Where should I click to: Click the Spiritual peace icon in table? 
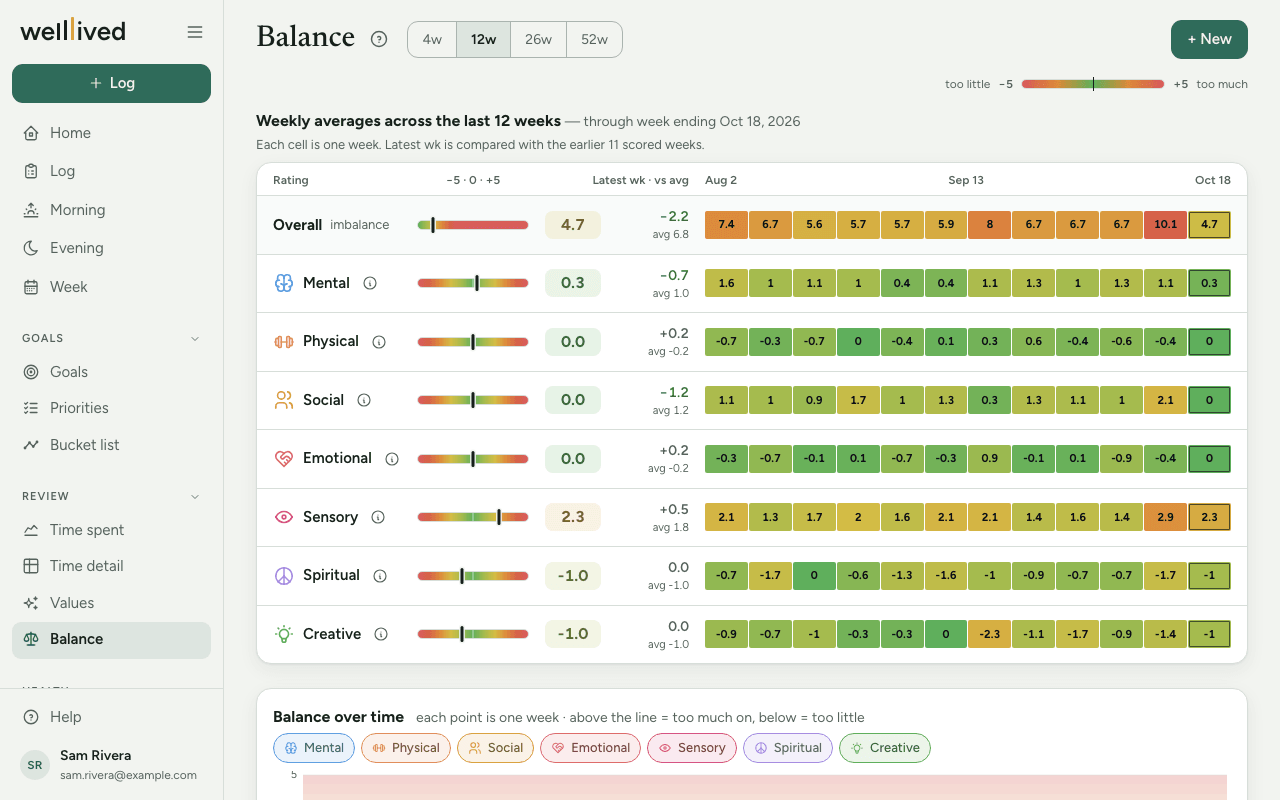point(284,575)
